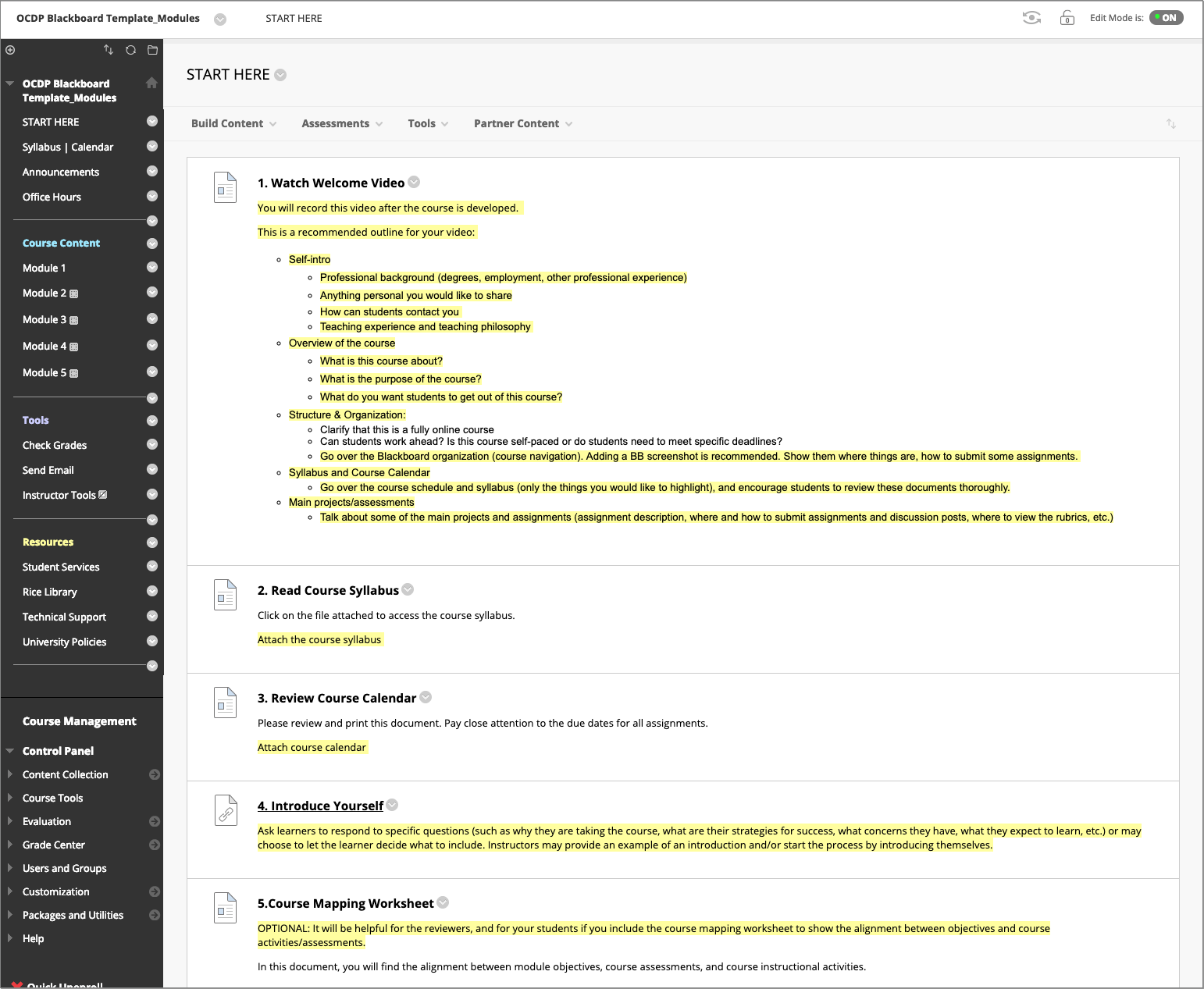Open Student Services in sidebar
The image size is (1204, 989).
[x=61, y=567]
